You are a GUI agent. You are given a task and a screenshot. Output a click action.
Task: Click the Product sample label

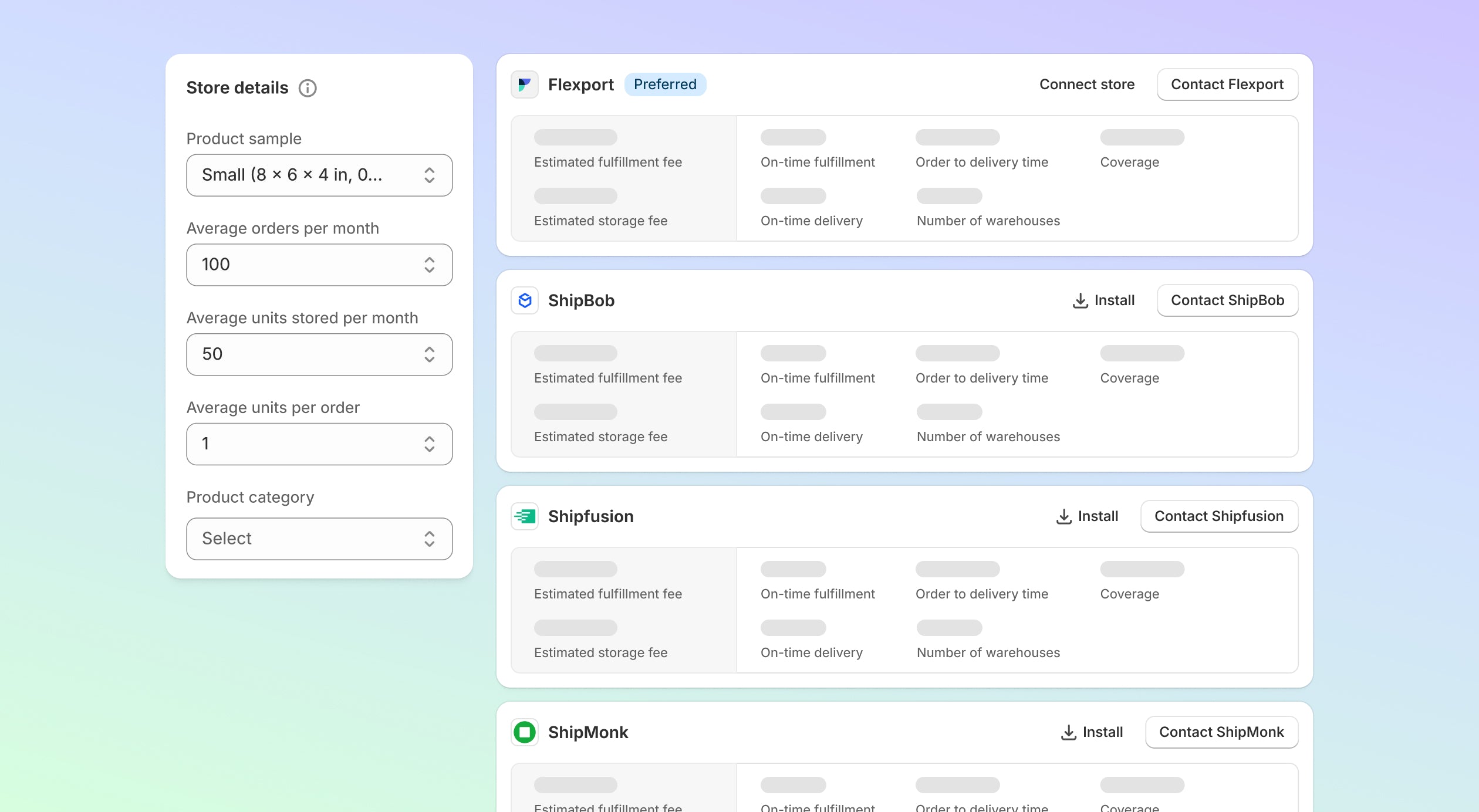[244, 138]
